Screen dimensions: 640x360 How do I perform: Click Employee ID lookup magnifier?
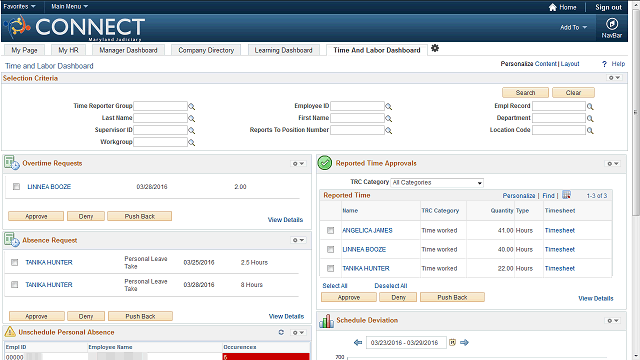[389, 107]
